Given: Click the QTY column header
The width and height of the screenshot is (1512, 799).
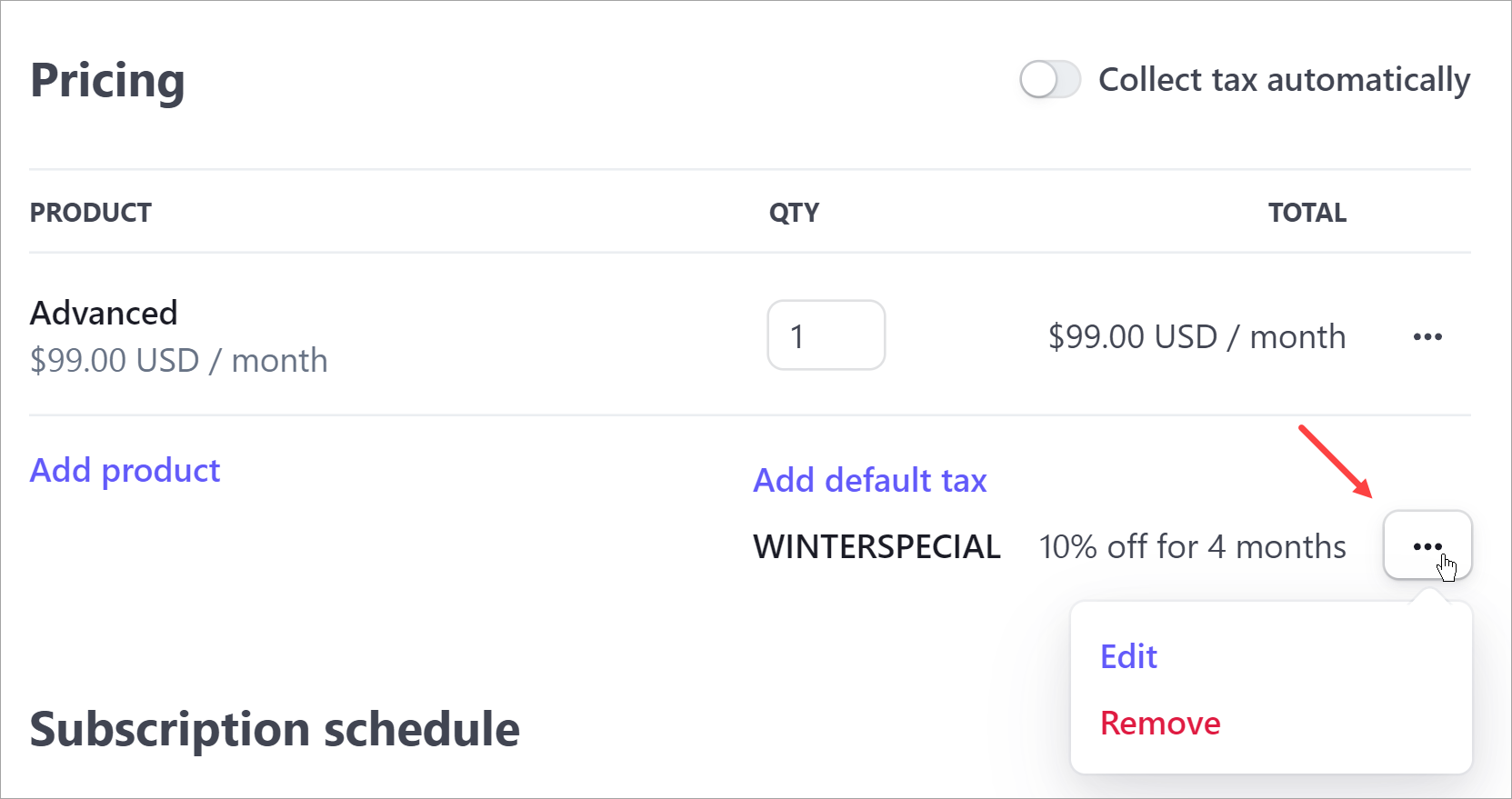Looking at the screenshot, I should tap(794, 213).
